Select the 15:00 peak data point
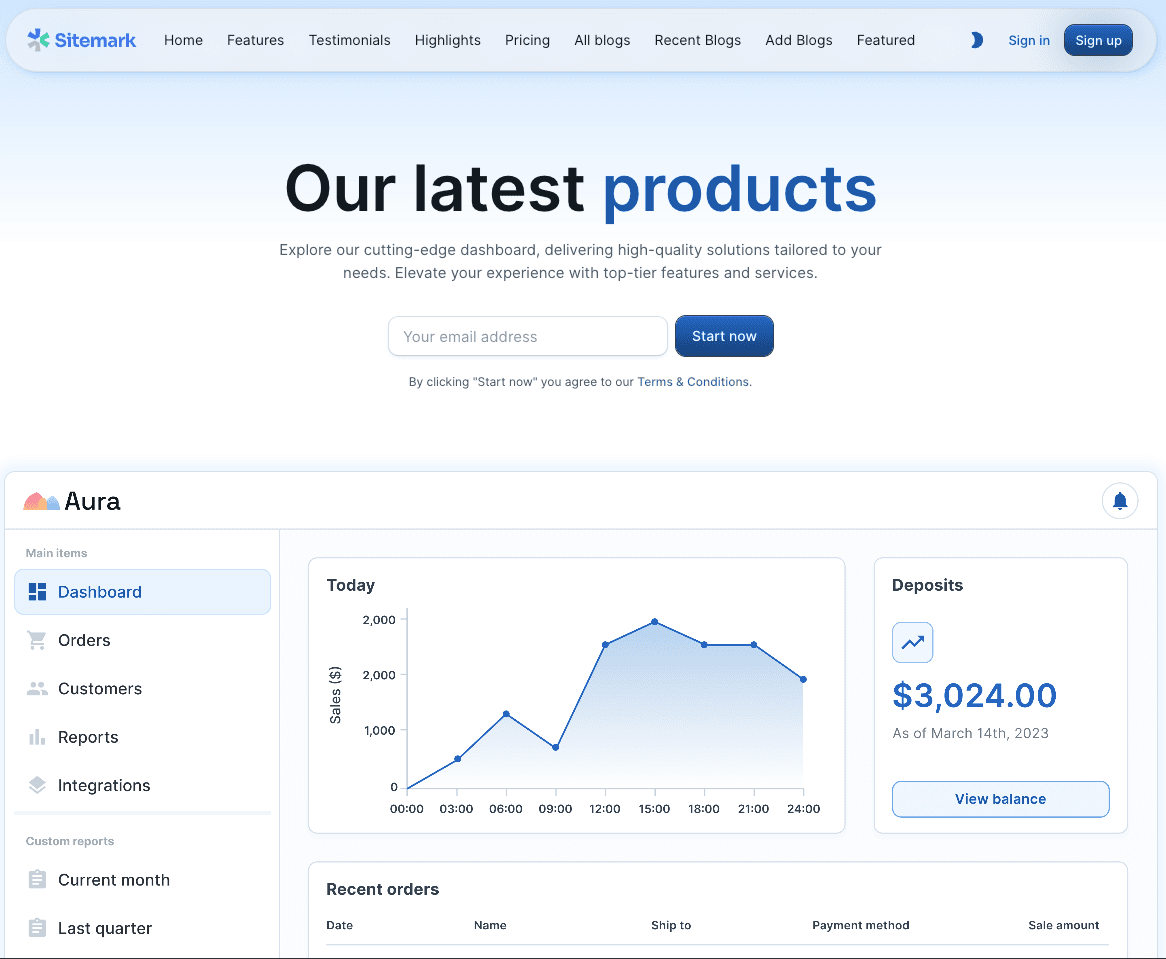The height and width of the screenshot is (959, 1166). (655, 622)
